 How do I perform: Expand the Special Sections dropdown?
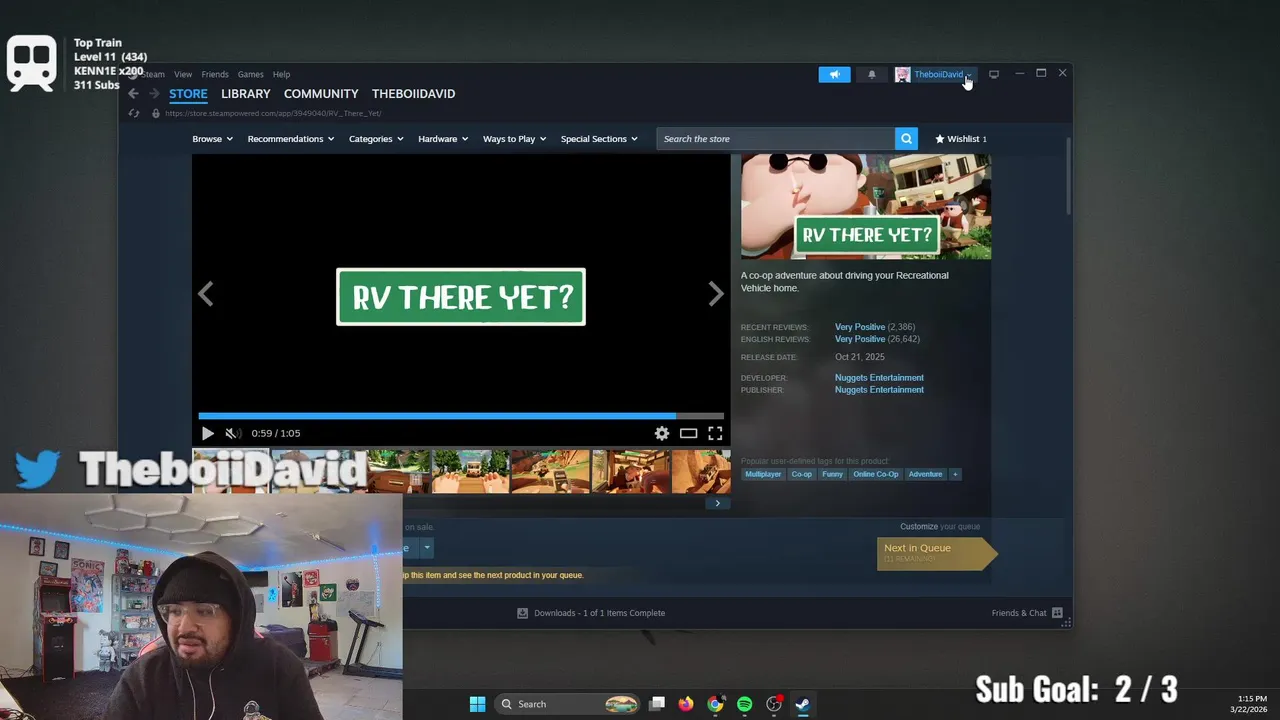click(599, 139)
